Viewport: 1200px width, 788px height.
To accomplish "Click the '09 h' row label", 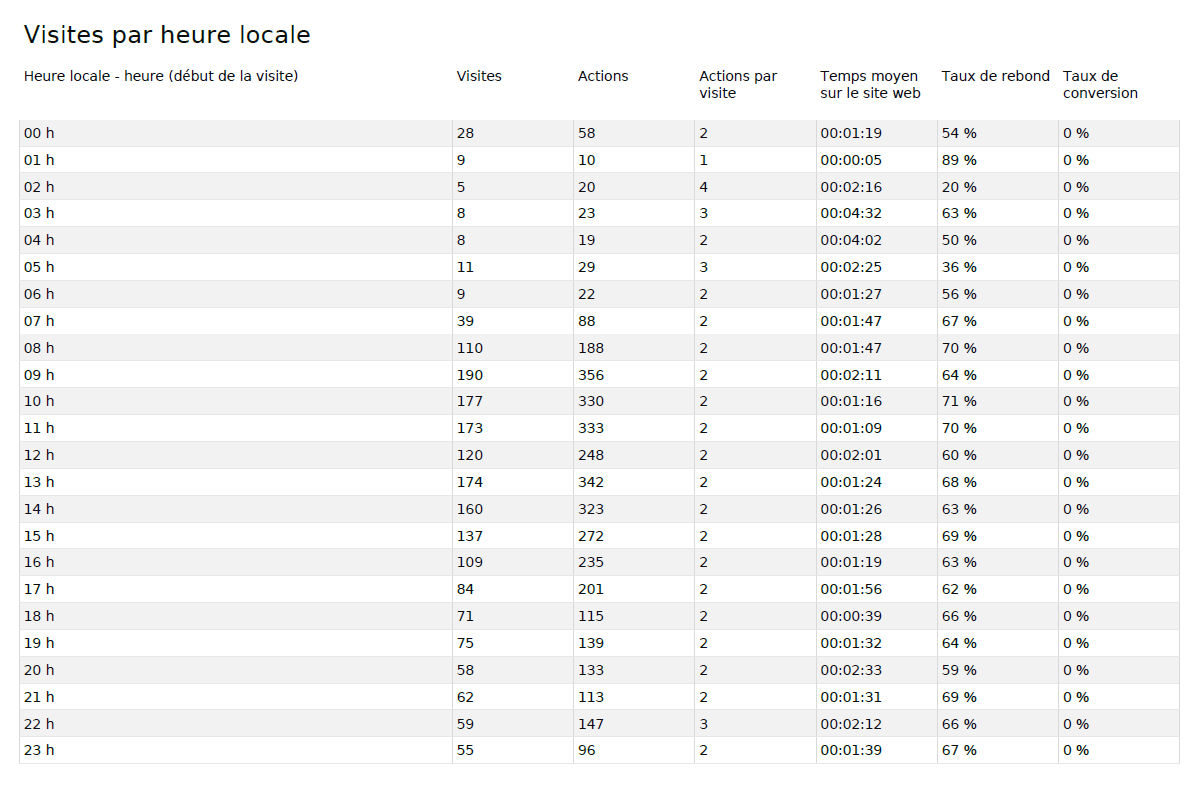I will click(x=39, y=375).
